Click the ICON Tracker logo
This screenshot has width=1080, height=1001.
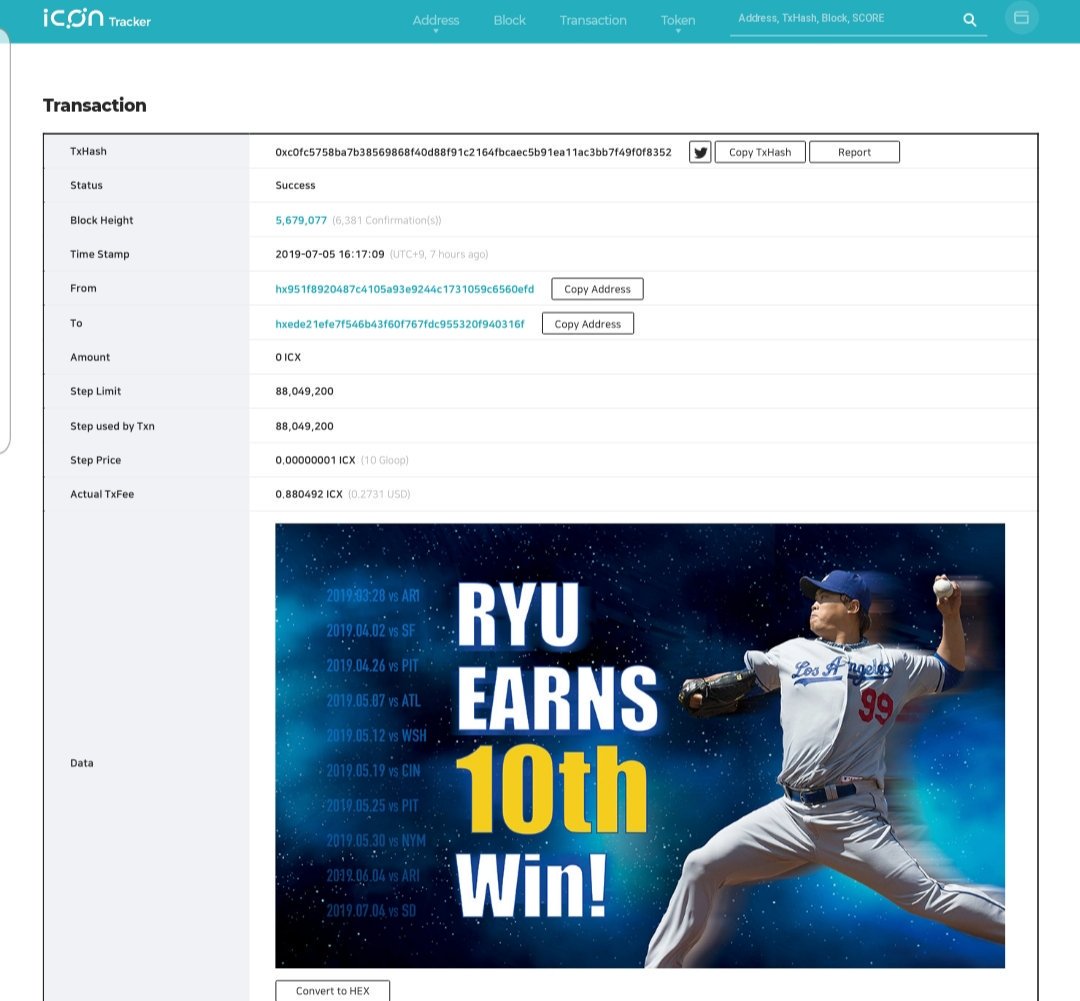[x=96, y=19]
